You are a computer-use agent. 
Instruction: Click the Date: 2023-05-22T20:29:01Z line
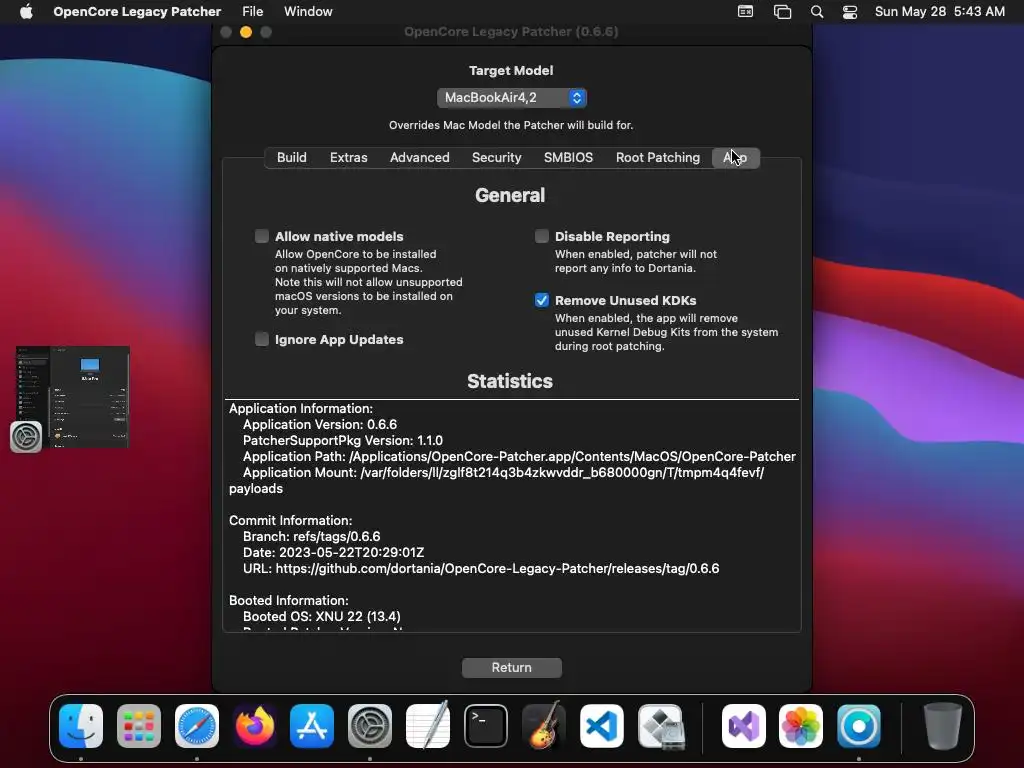click(334, 552)
